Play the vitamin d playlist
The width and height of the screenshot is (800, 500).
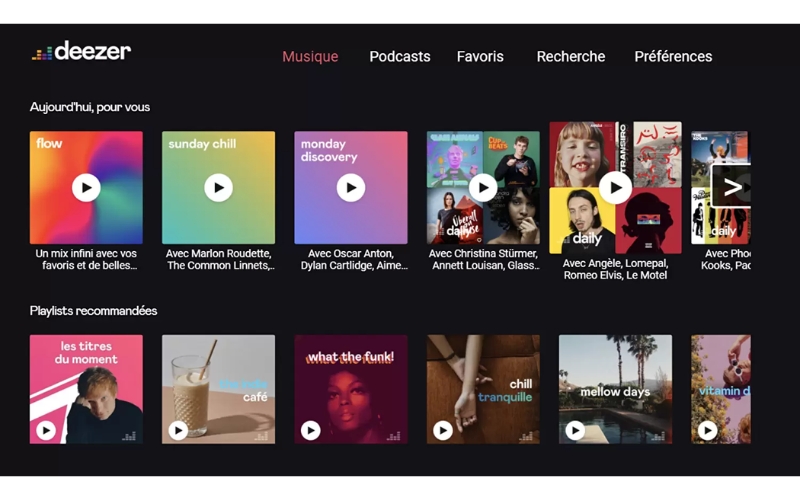(707, 431)
